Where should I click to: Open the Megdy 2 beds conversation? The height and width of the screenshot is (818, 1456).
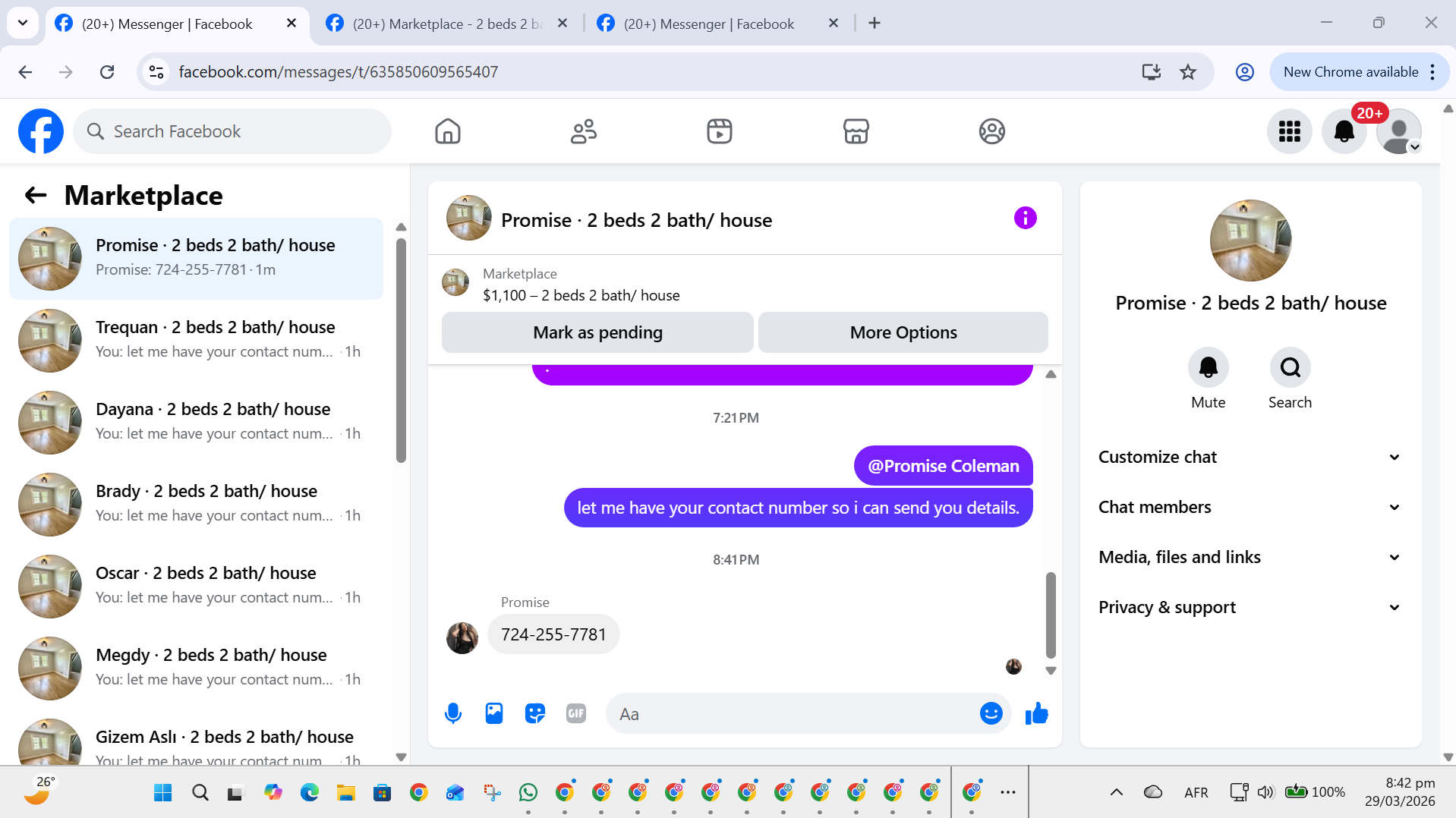point(196,668)
